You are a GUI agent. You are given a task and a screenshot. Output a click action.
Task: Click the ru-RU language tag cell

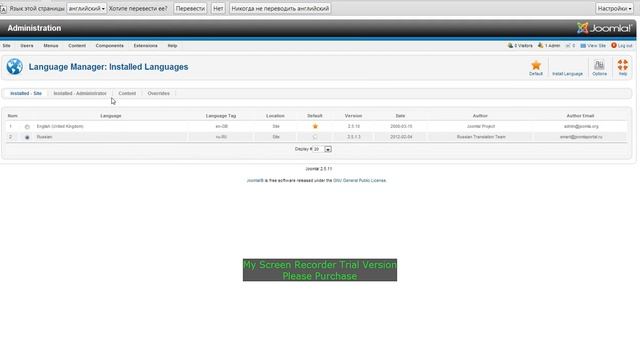coord(221,137)
